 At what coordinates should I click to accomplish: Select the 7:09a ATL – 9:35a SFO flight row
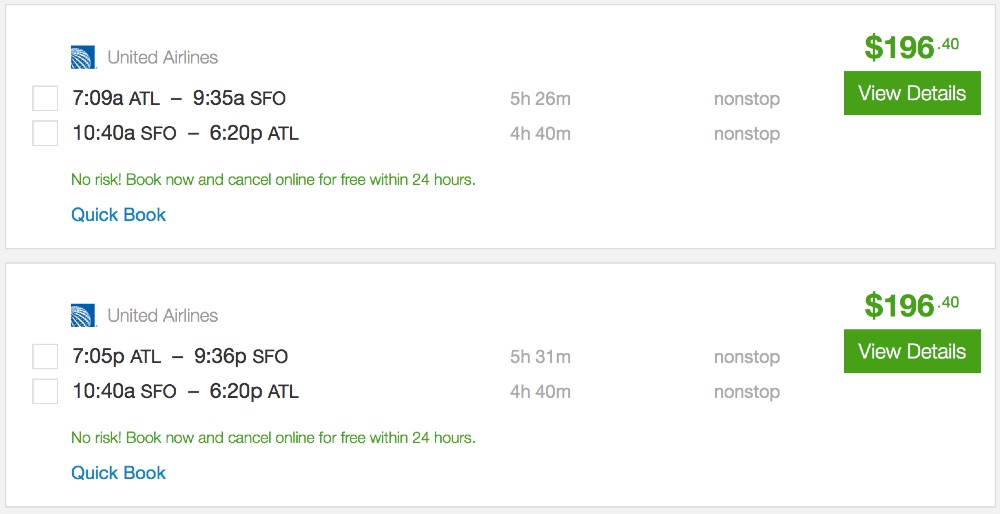tap(179, 99)
